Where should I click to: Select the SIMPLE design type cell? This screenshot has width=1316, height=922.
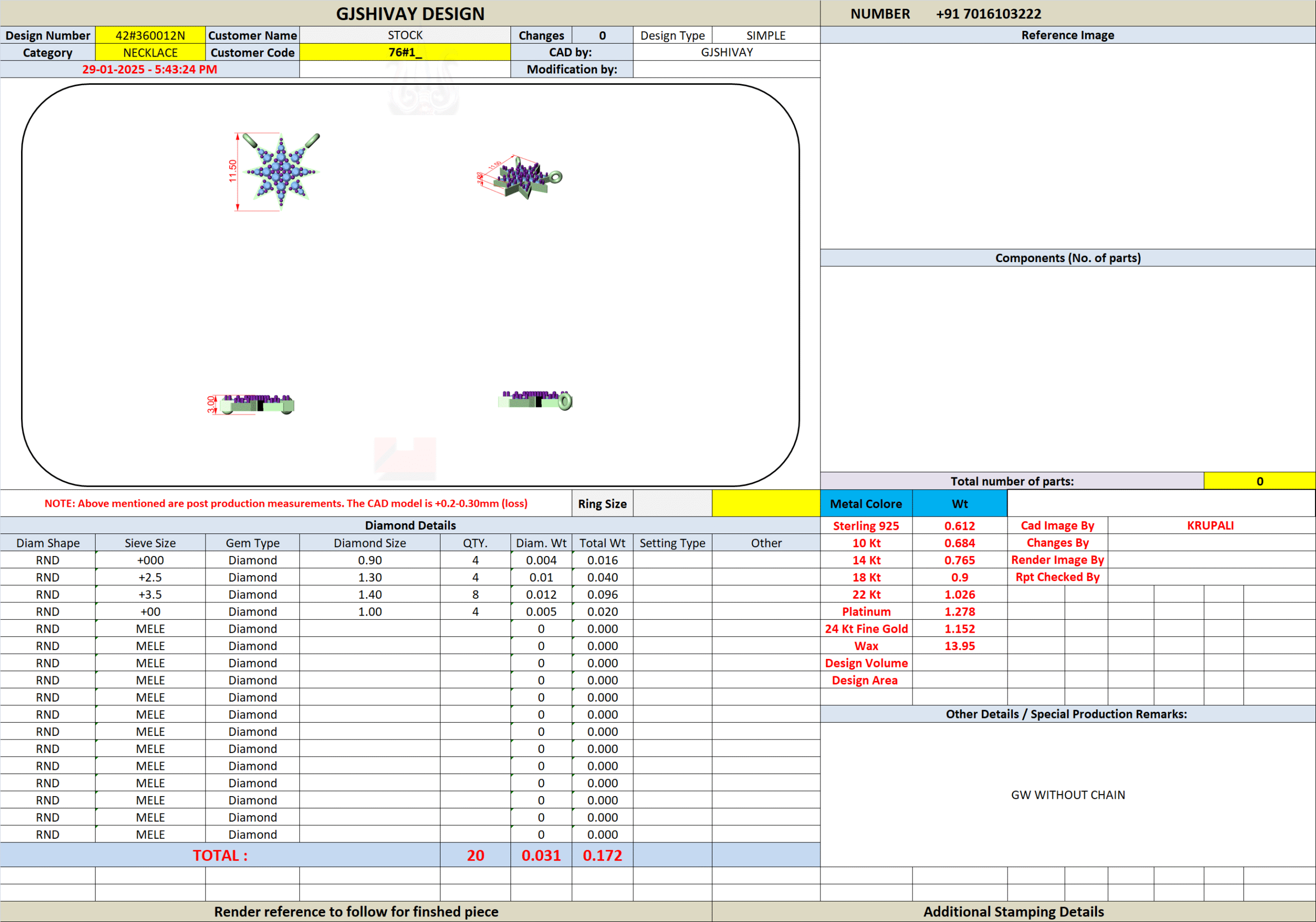coord(765,35)
